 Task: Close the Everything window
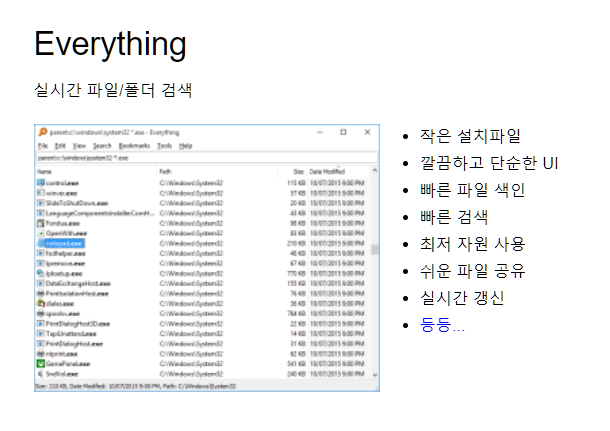[367, 132]
